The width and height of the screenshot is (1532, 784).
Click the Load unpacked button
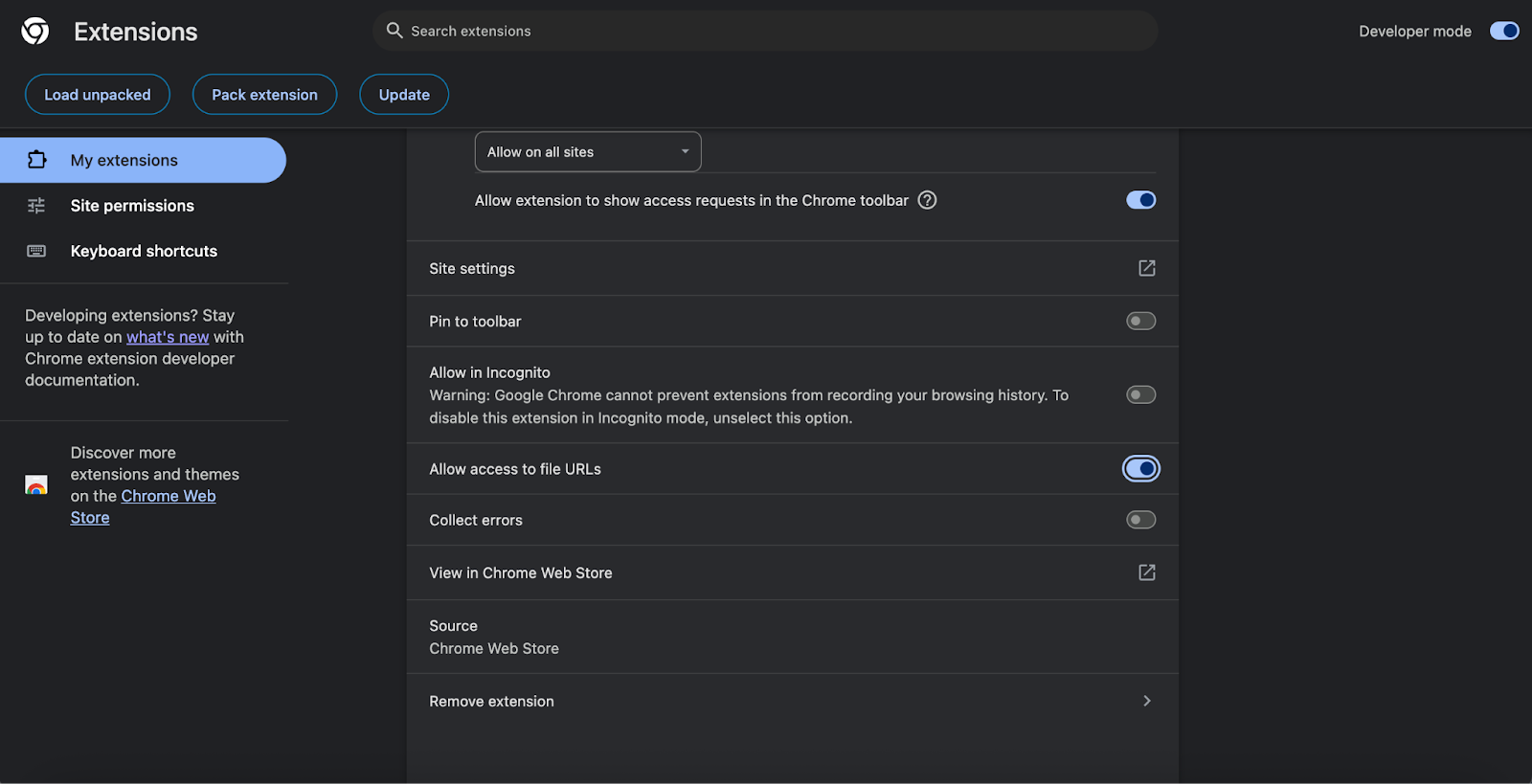click(x=98, y=95)
